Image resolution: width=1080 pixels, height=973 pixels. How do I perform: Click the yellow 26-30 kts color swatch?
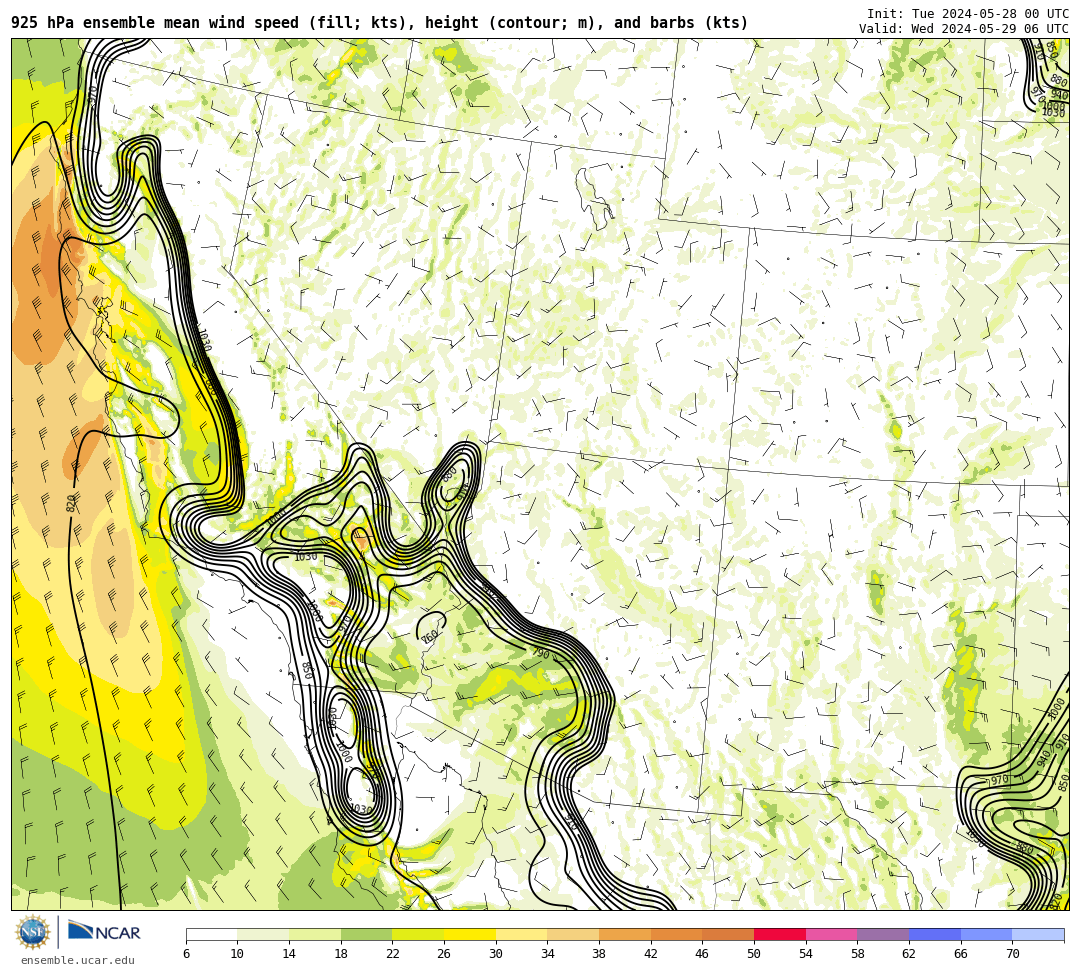[x=470, y=934]
